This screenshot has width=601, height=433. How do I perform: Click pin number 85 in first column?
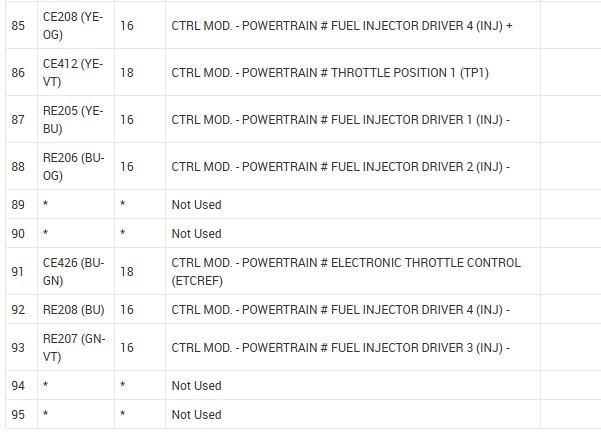(x=15, y=27)
